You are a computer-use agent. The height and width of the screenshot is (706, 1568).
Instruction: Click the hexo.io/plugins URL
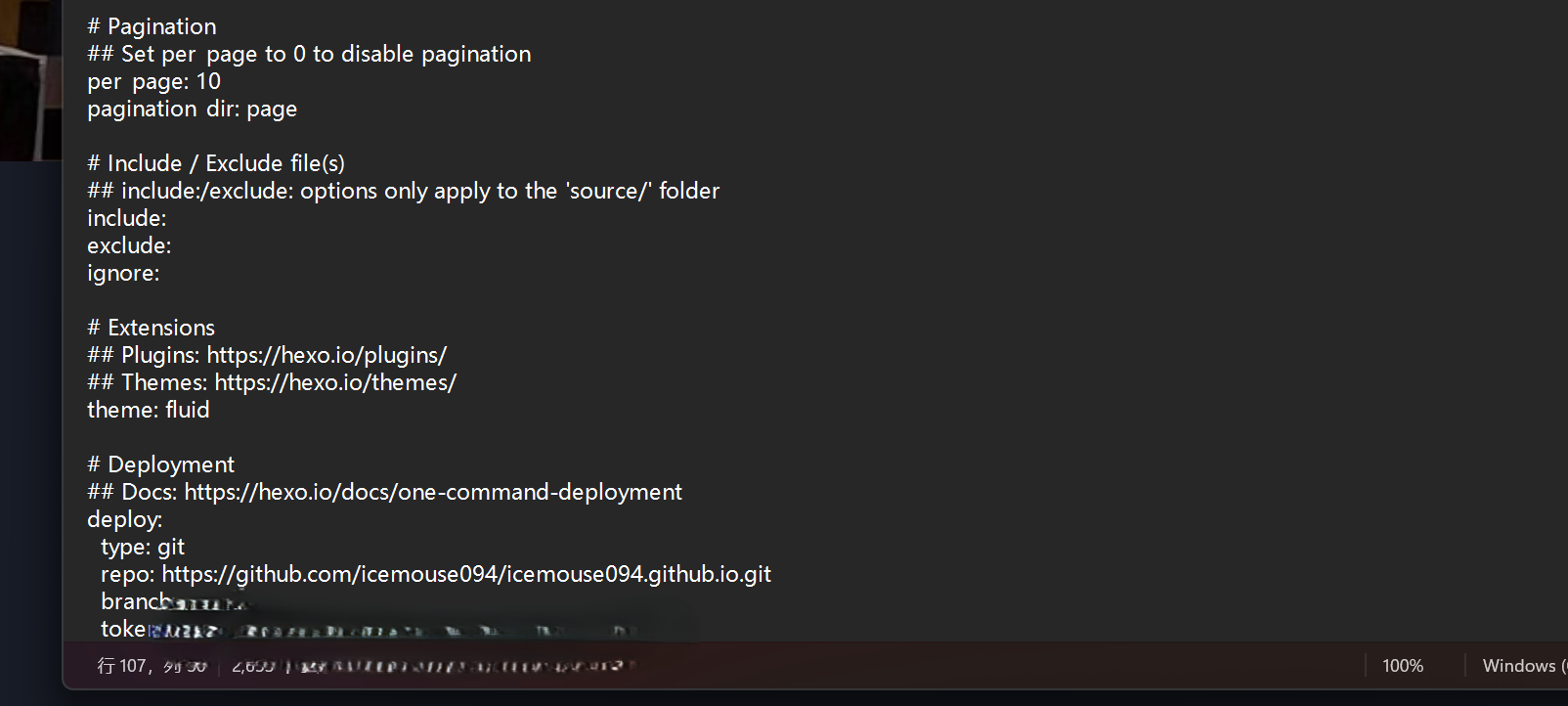click(x=327, y=355)
